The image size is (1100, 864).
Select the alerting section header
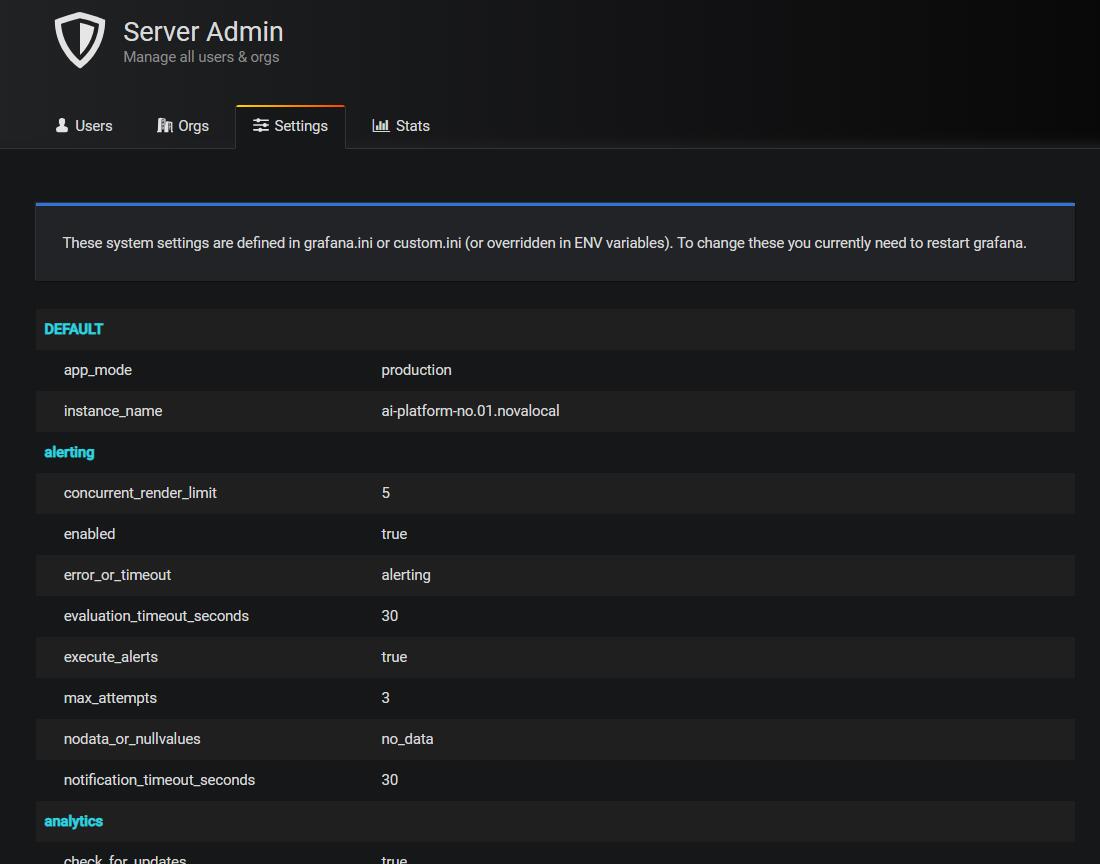pos(69,452)
